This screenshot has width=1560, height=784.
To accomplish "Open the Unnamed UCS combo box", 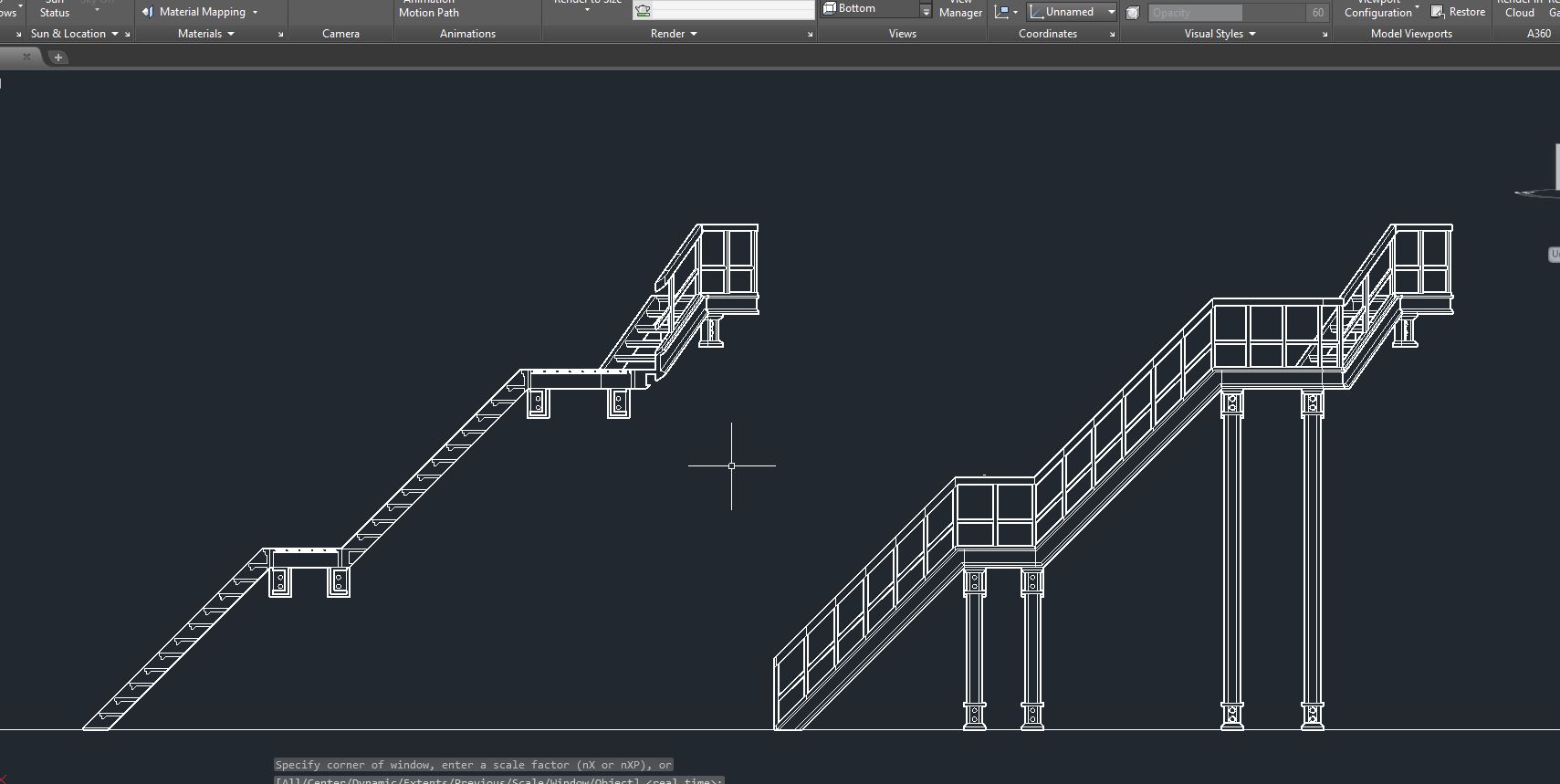I will (1072, 12).
